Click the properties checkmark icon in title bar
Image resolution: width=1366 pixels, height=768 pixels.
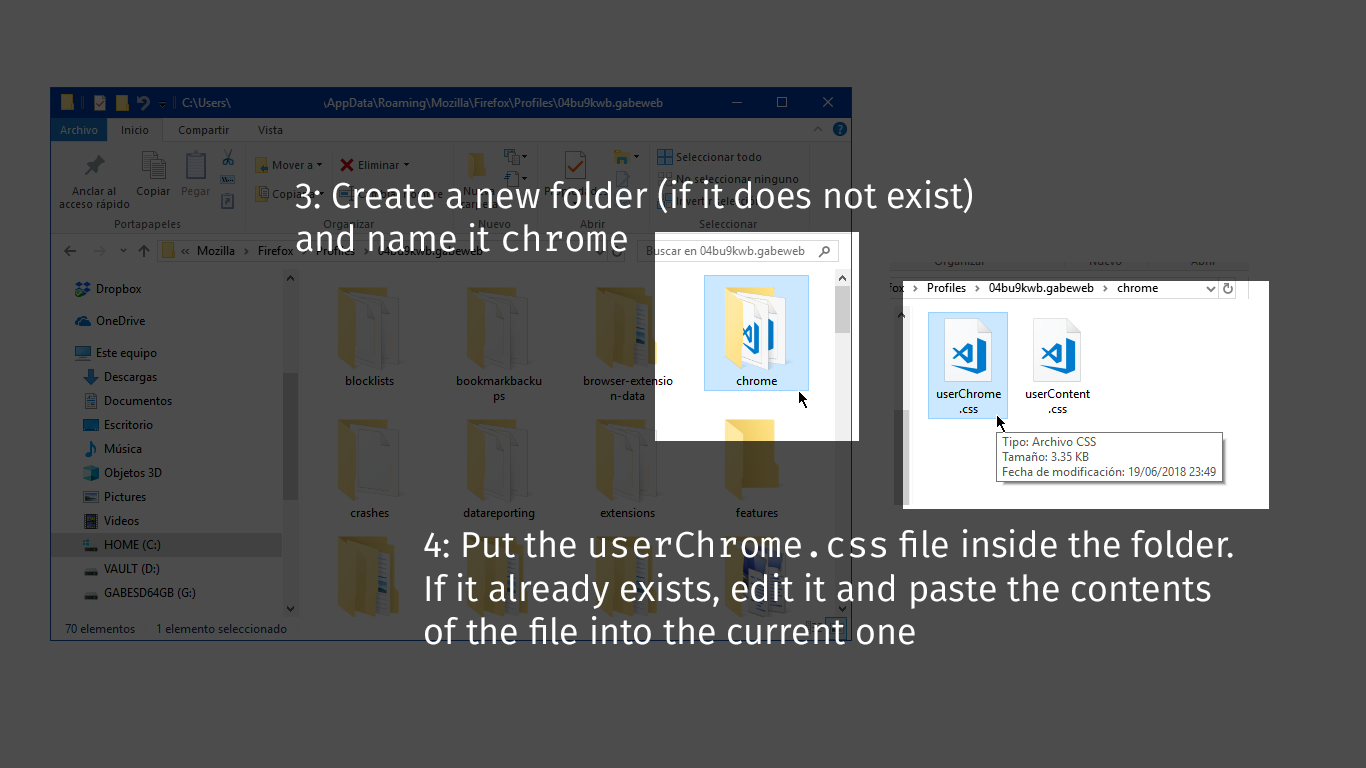(x=100, y=102)
